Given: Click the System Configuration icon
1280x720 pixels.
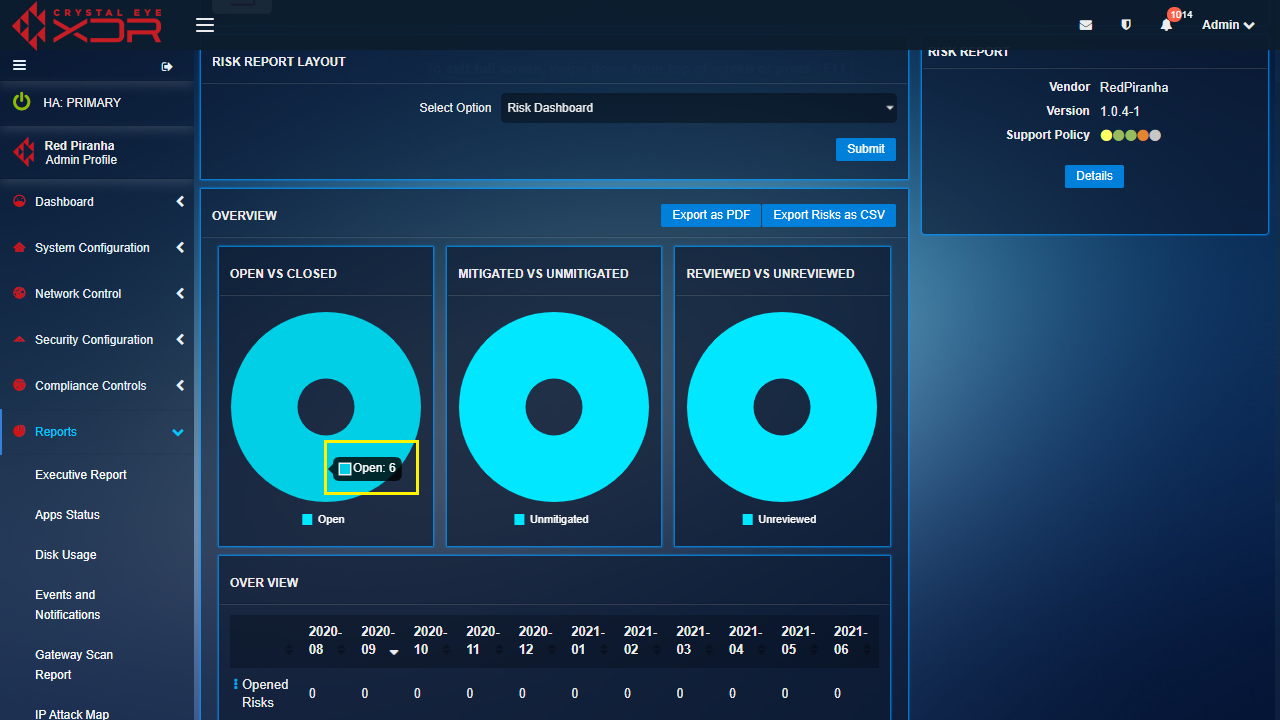Looking at the screenshot, I should pyautogui.click(x=19, y=247).
